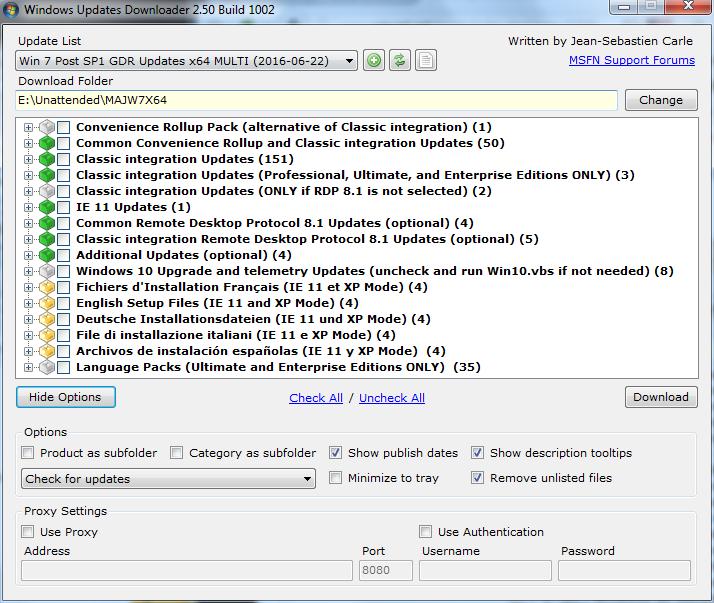Screen dimensions: 714x603
Task: Click the Port field showing 8080
Action: click(386, 570)
